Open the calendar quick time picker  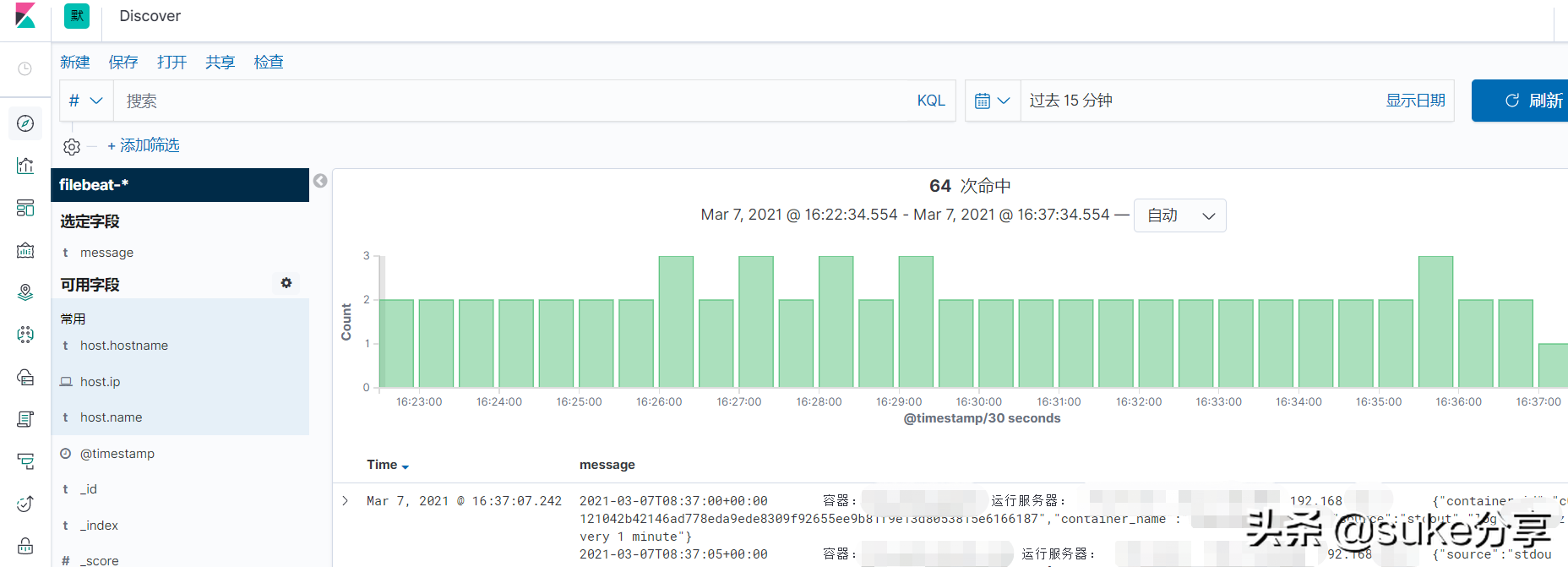pyautogui.click(x=993, y=101)
